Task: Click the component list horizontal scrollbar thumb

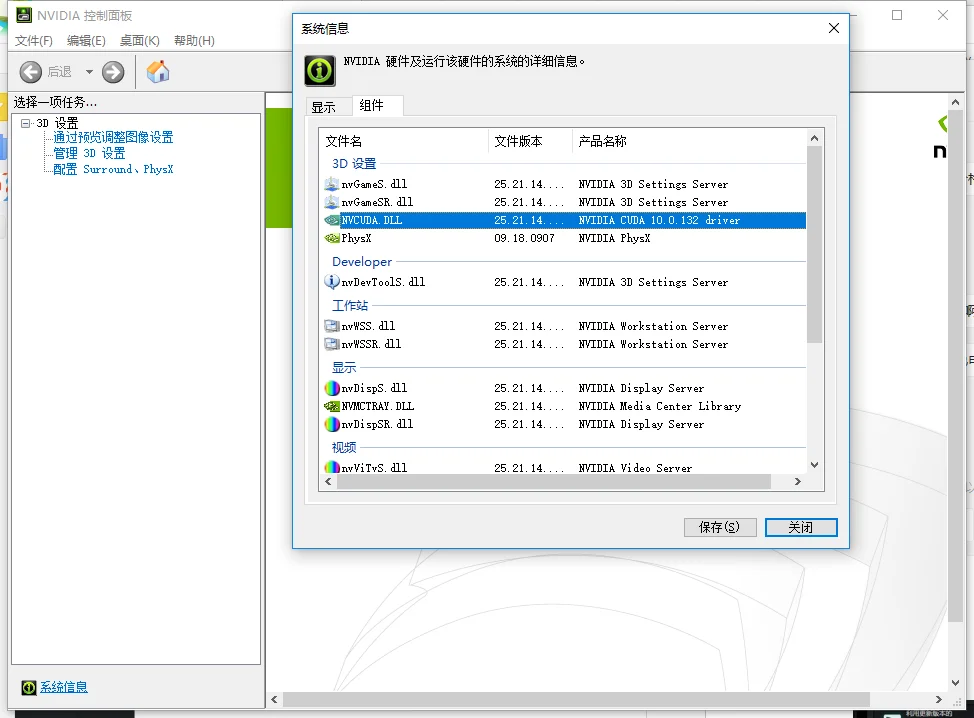Action: point(553,481)
